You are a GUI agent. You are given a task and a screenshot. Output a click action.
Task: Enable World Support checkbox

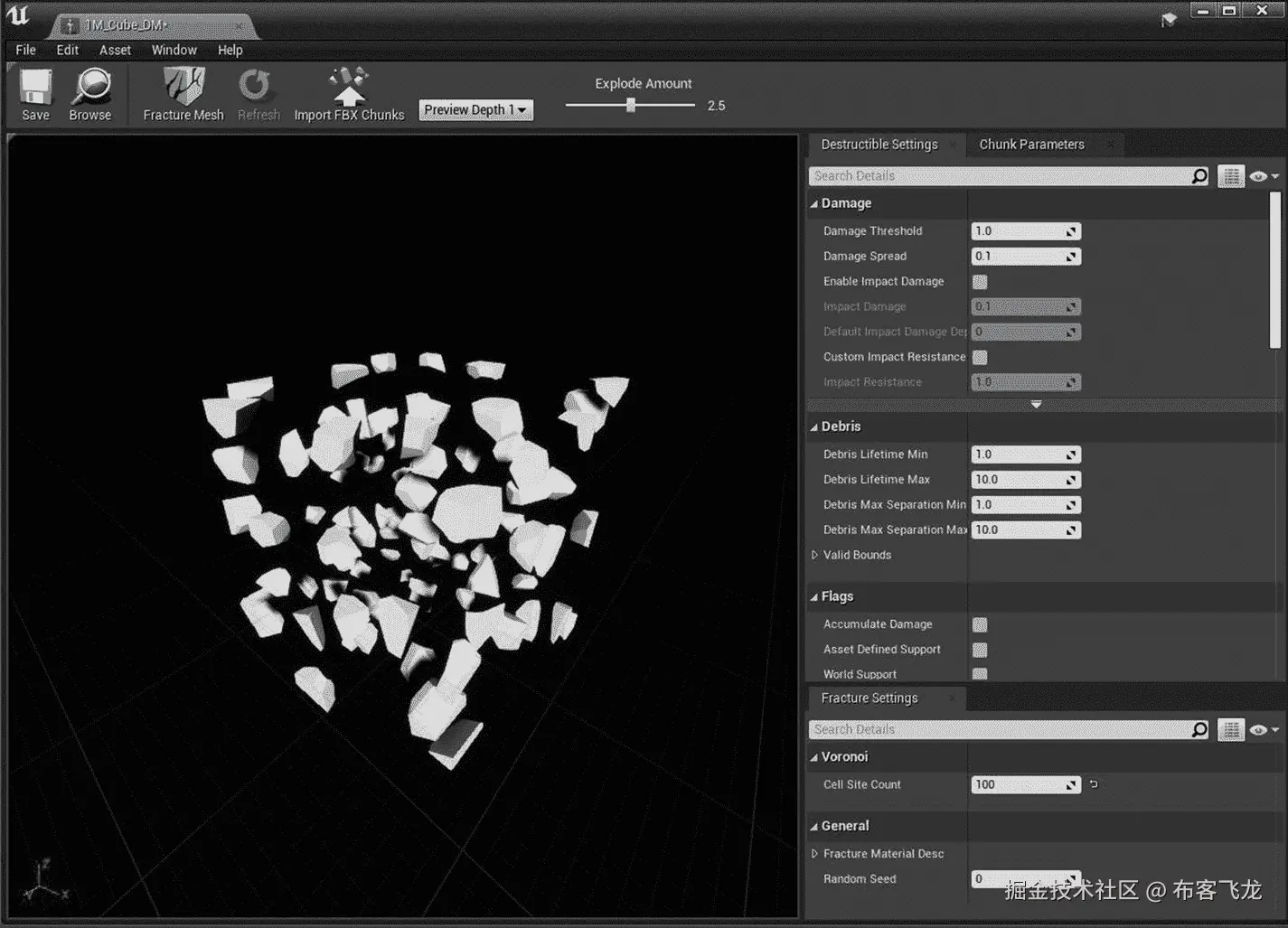coord(980,674)
